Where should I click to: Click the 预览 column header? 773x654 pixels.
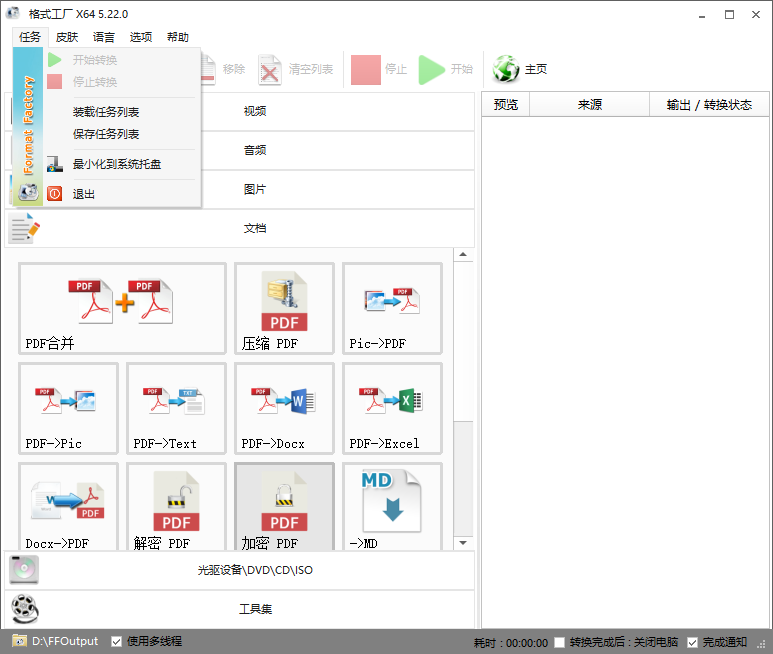(x=506, y=104)
